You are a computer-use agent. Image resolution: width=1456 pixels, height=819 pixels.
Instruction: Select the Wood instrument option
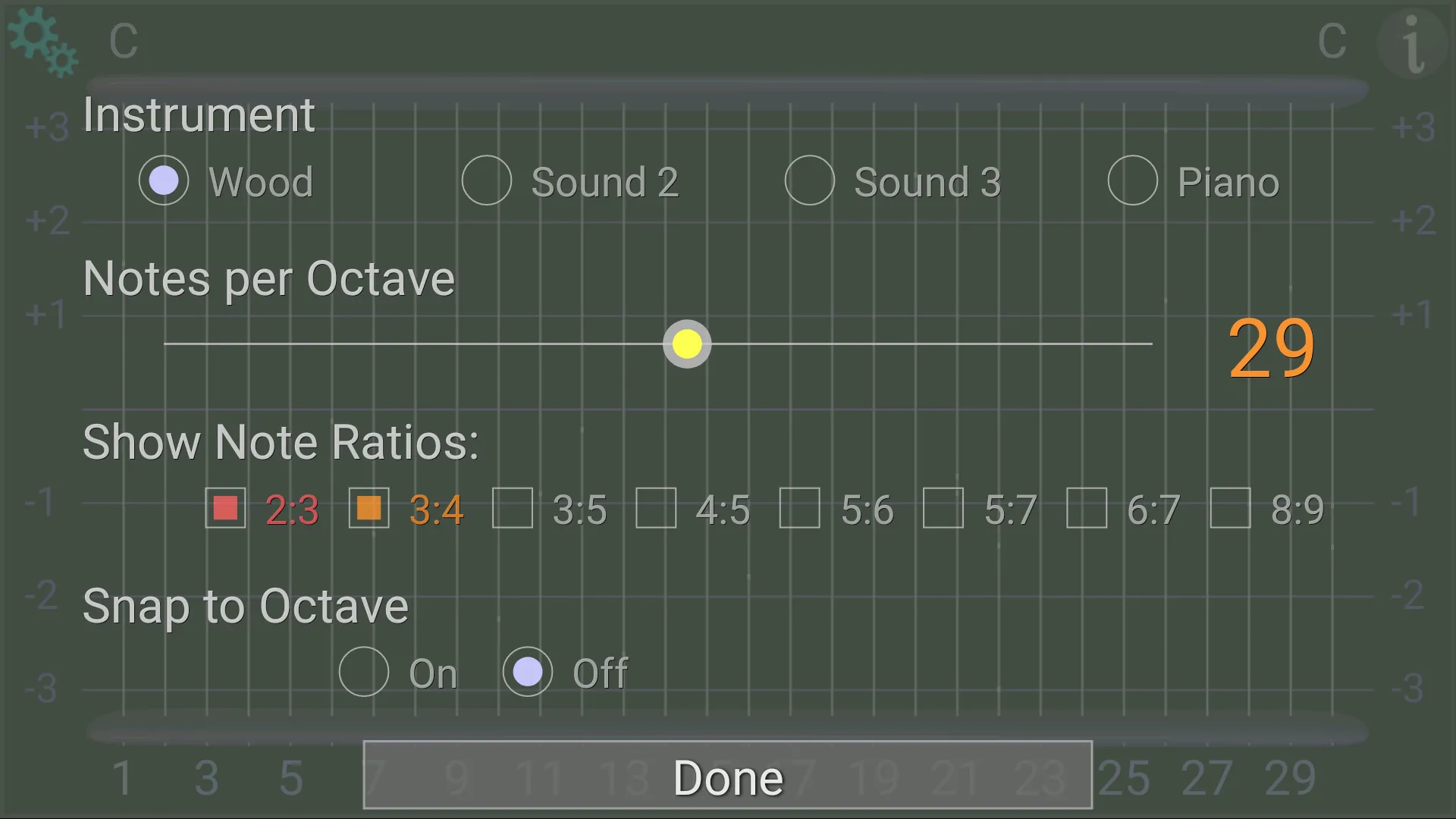point(162,180)
